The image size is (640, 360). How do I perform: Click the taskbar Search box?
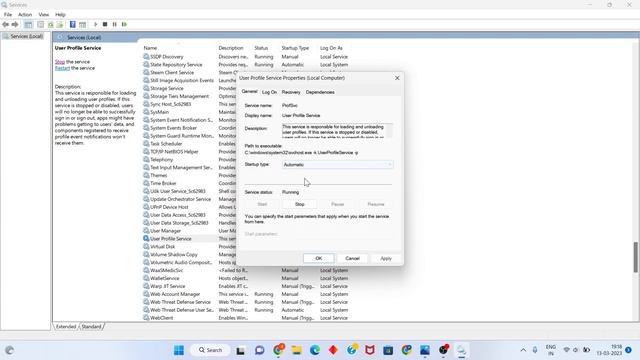[x=210, y=350]
